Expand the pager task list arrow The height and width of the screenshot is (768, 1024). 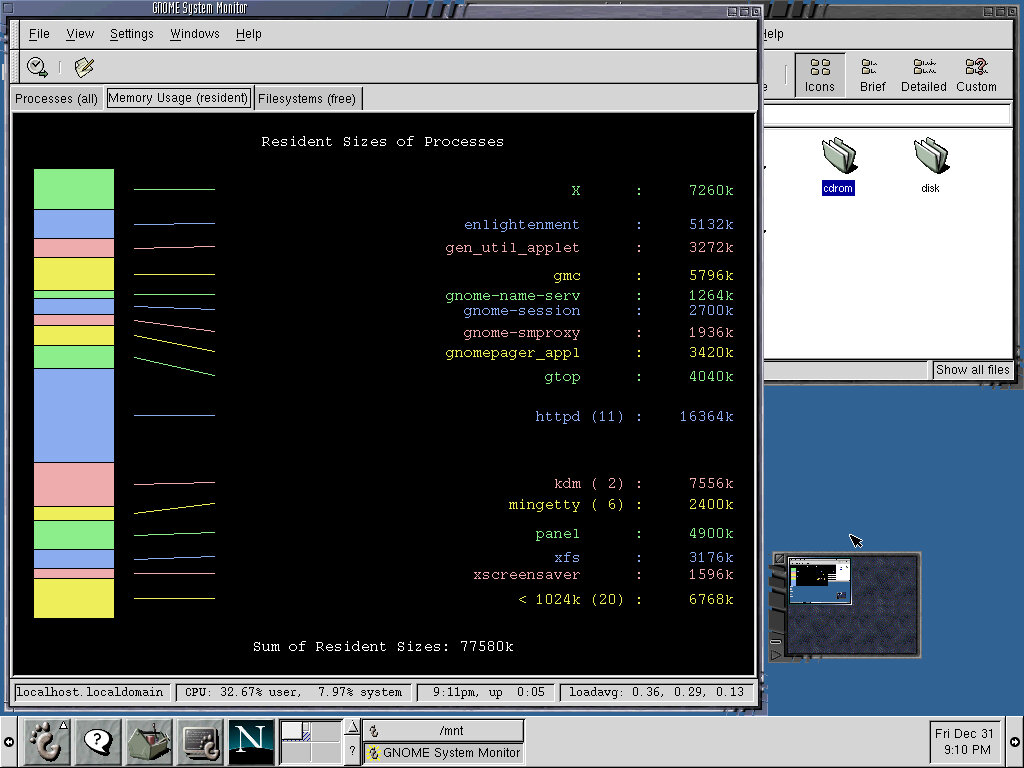(351, 728)
